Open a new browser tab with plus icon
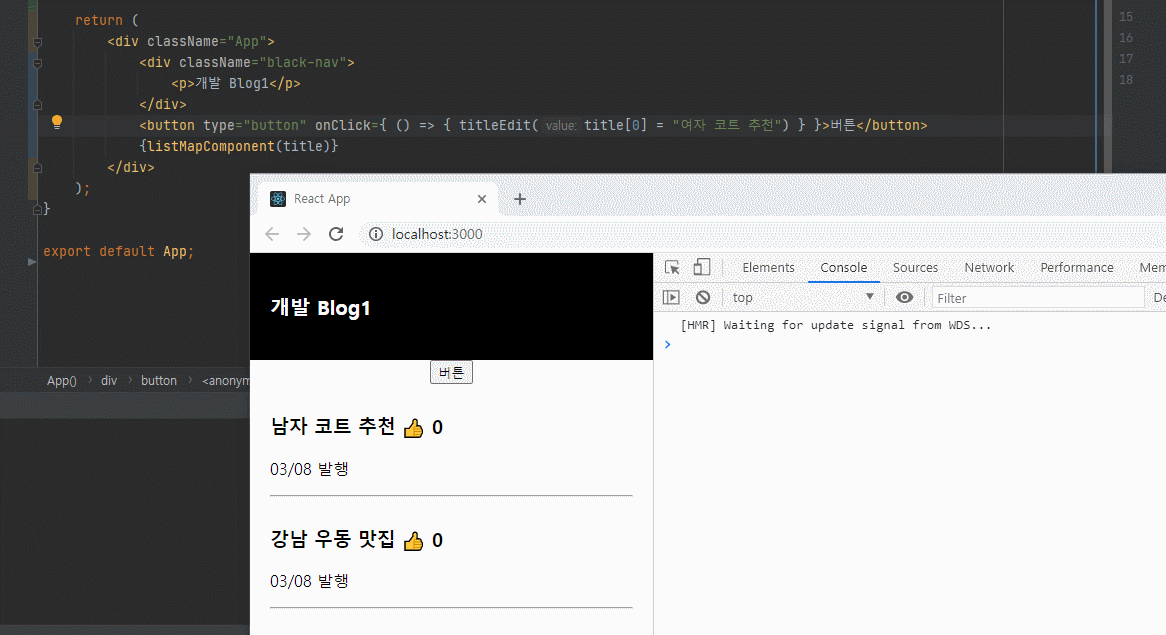1166x635 pixels. [x=520, y=199]
